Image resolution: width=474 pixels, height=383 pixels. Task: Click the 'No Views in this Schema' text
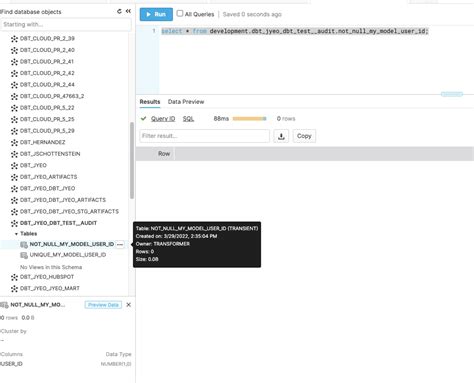click(51, 267)
